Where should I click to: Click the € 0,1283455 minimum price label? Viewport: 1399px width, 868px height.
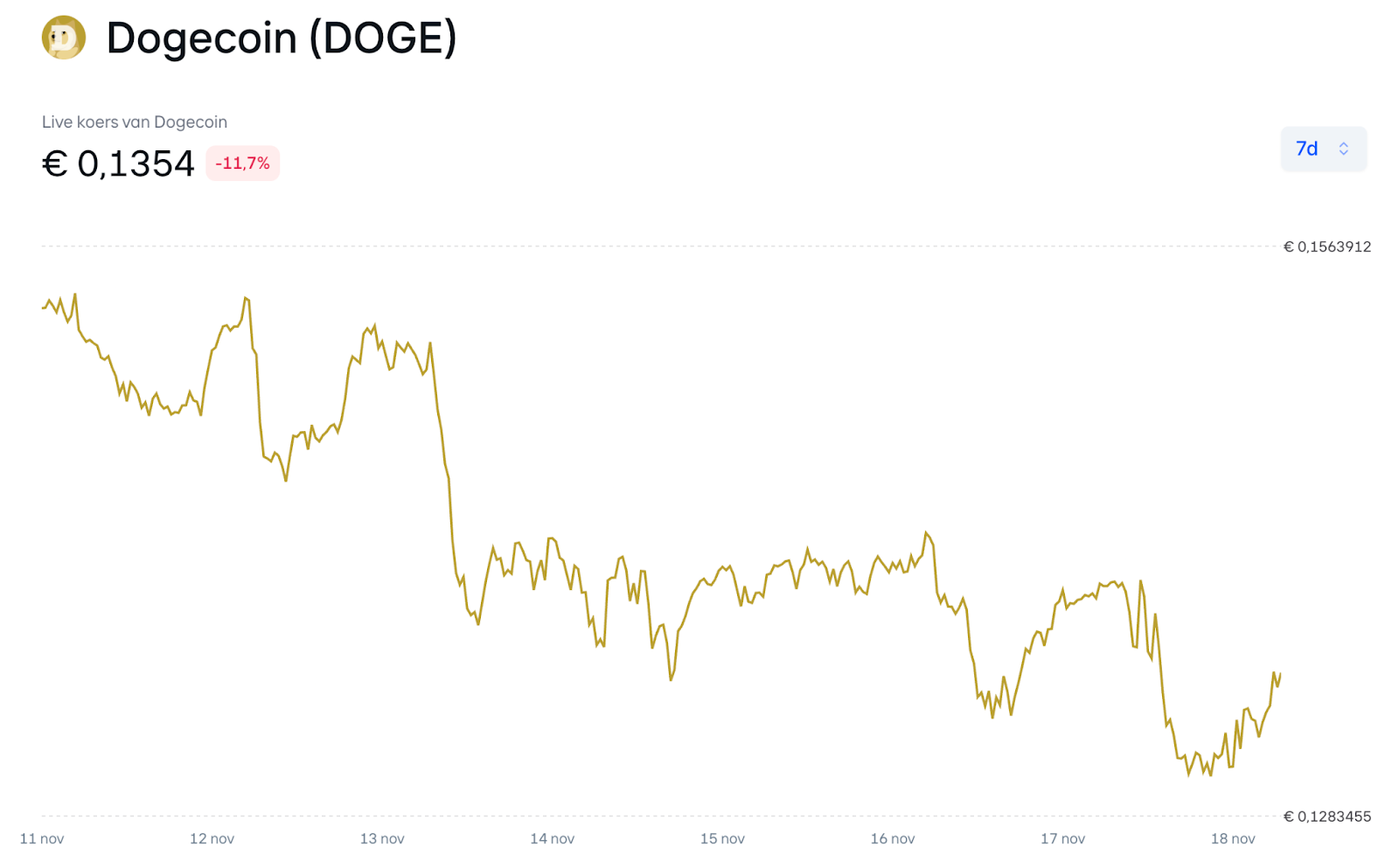(x=1326, y=816)
